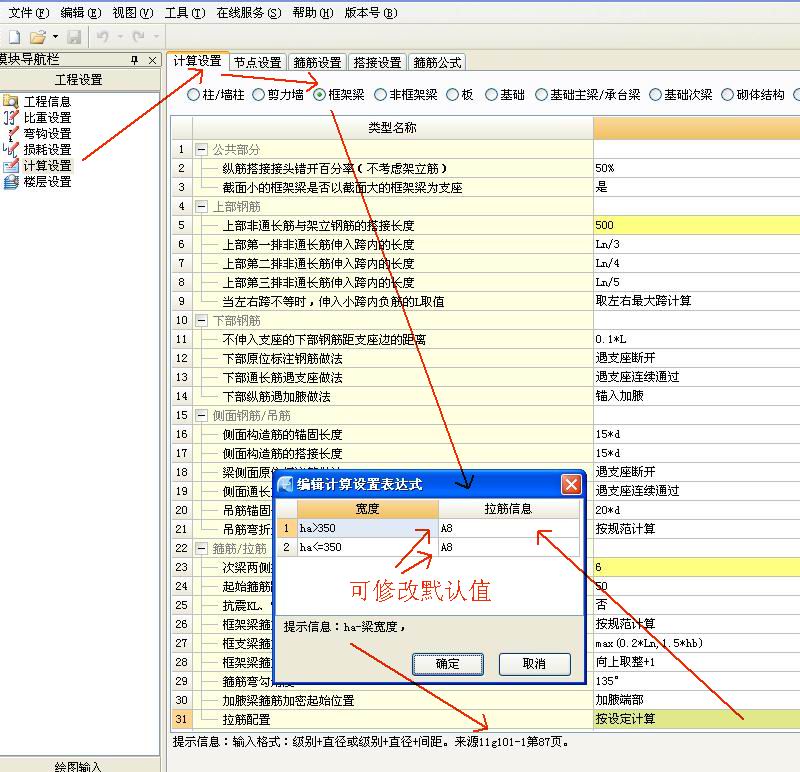Click the 类型名称 column header
The width and height of the screenshot is (800, 772).
click(x=392, y=128)
